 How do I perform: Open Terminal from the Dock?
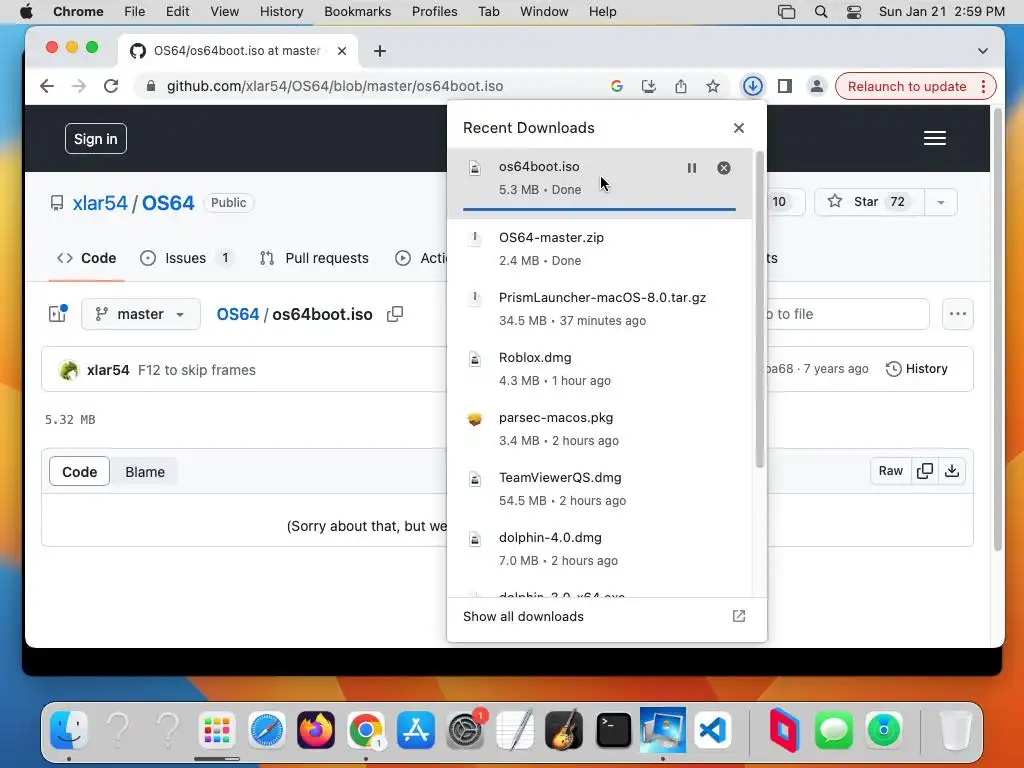click(x=613, y=729)
